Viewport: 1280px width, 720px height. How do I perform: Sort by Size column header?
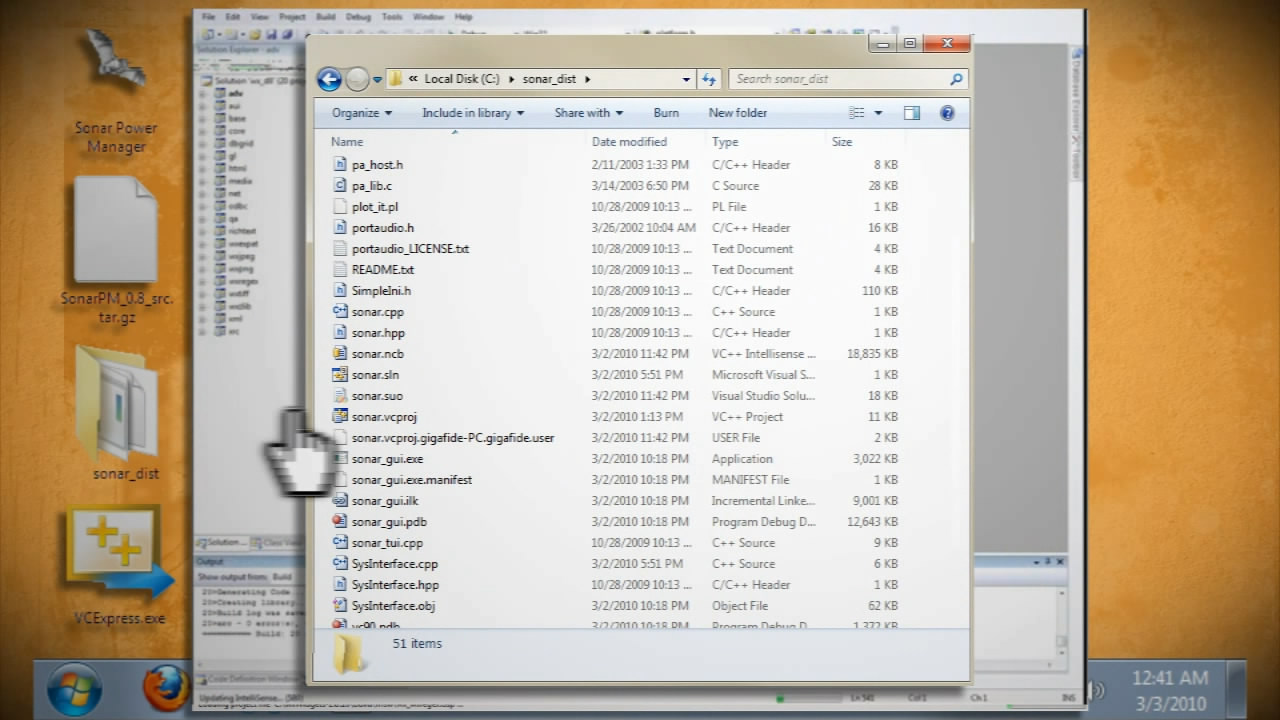tap(866, 142)
